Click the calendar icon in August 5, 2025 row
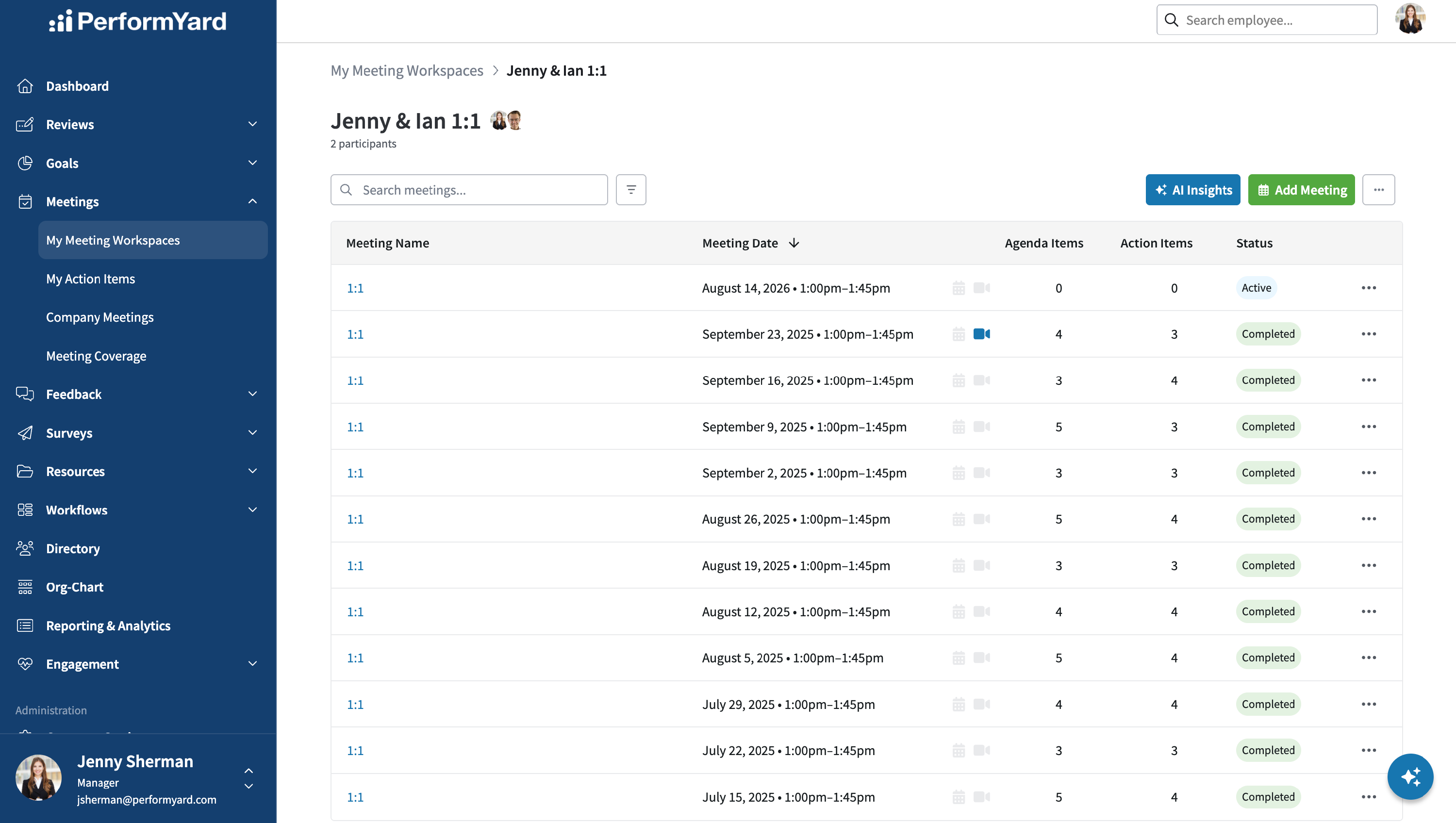The width and height of the screenshot is (1456, 823). pyautogui.click(x=959, y=658)
